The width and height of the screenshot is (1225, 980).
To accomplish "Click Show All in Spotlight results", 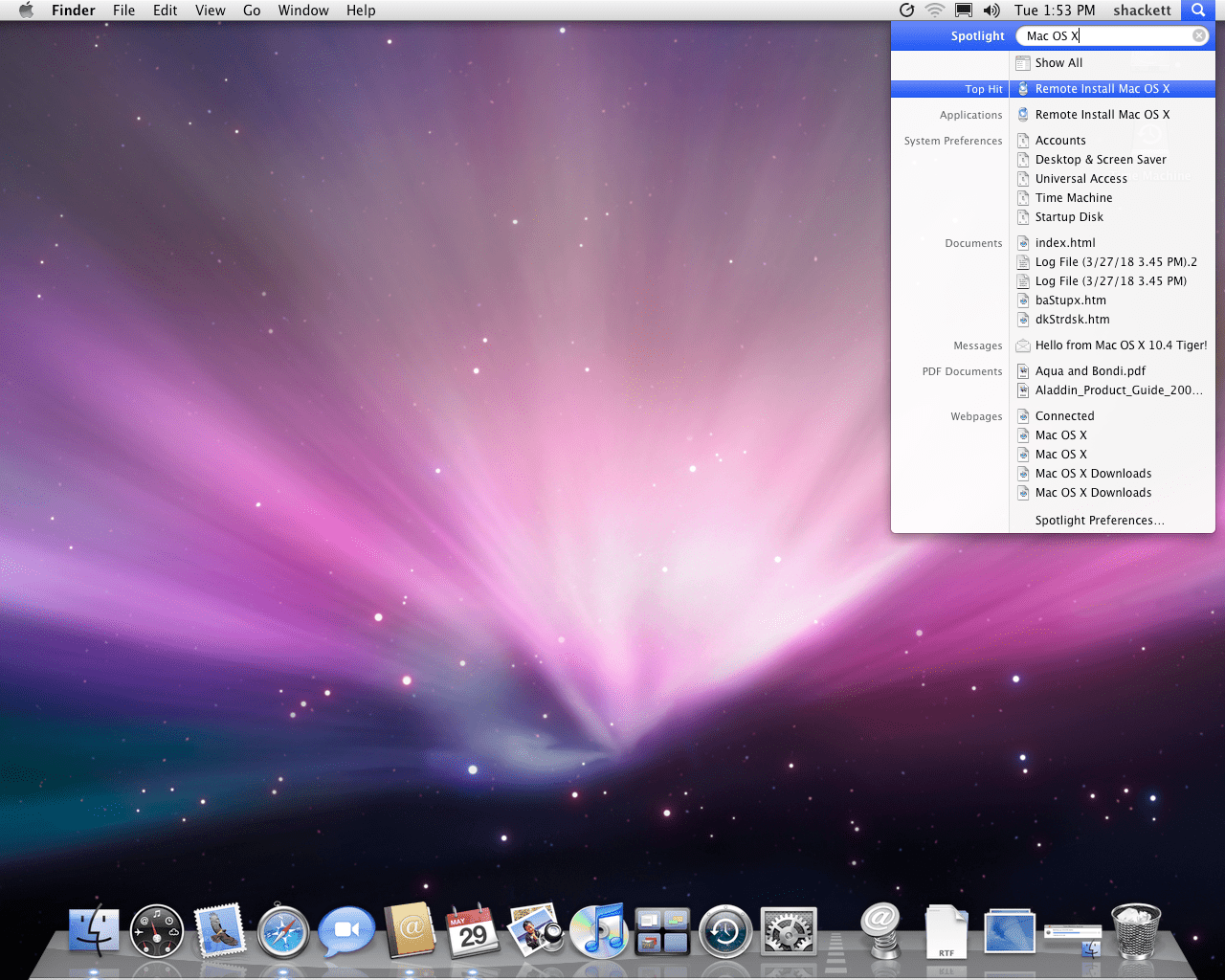I will 1058,63.
